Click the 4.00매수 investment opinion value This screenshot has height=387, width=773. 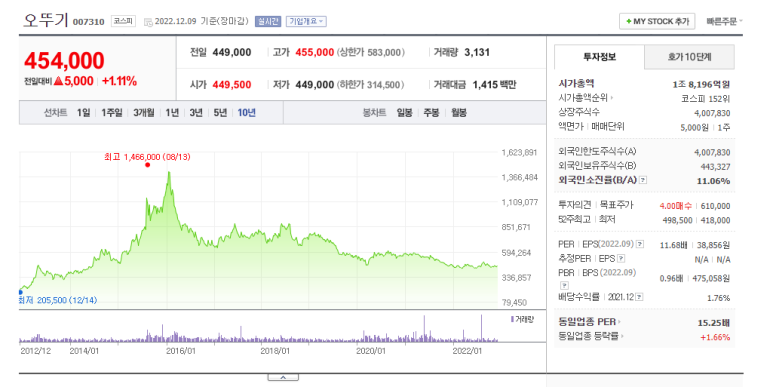(x=676, y=206)
